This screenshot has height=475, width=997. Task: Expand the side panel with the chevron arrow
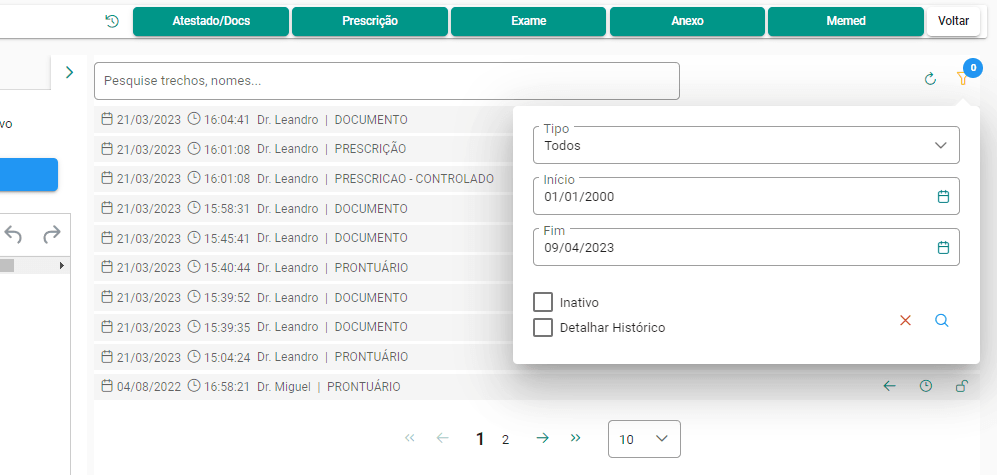click(69, 72)
